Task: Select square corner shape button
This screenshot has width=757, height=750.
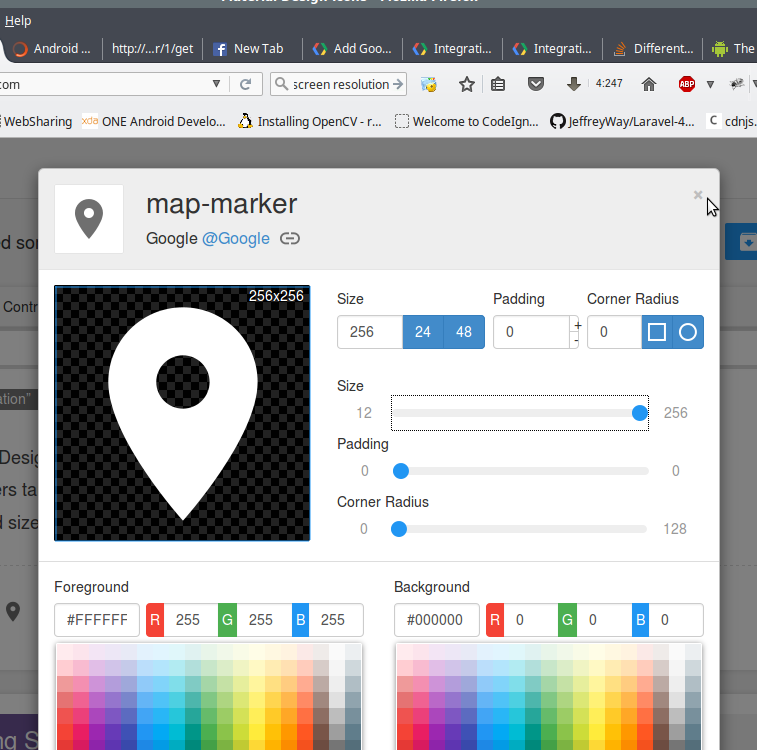Action: coord(657,332)
